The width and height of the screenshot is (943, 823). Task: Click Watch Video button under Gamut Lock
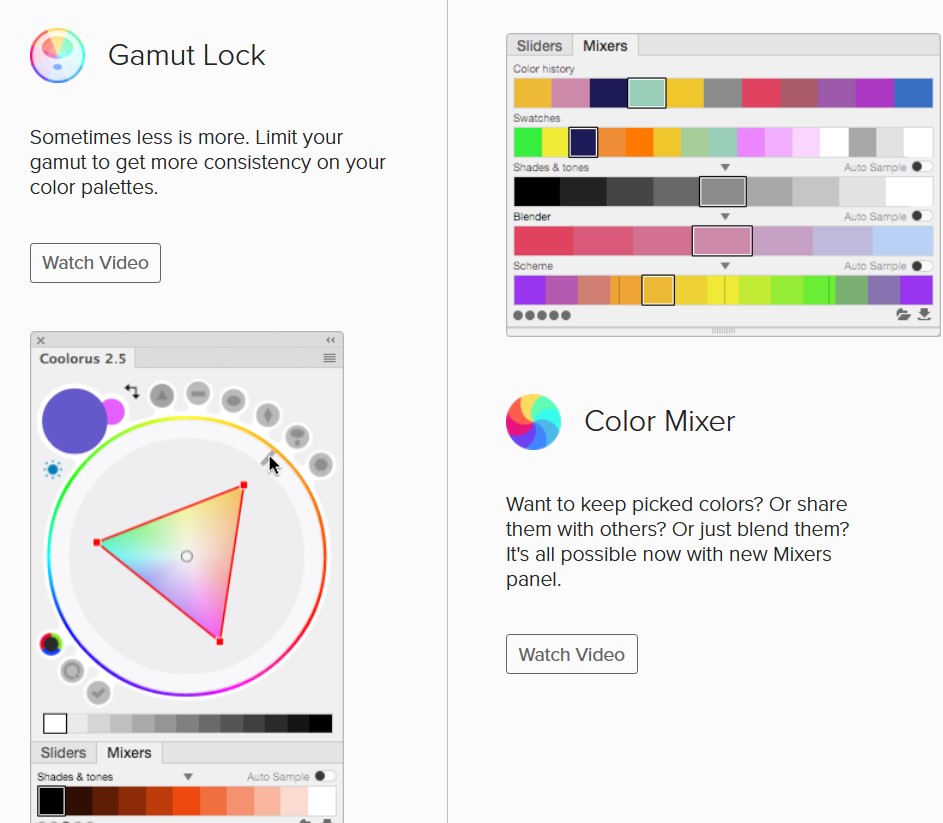click(95, 263)
